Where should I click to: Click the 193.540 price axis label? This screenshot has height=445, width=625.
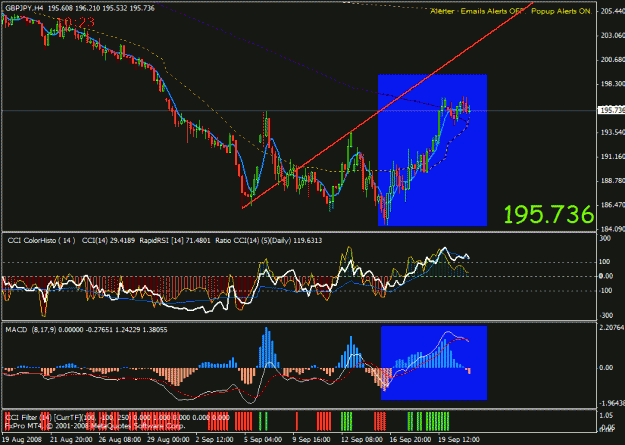coord(612,132)
